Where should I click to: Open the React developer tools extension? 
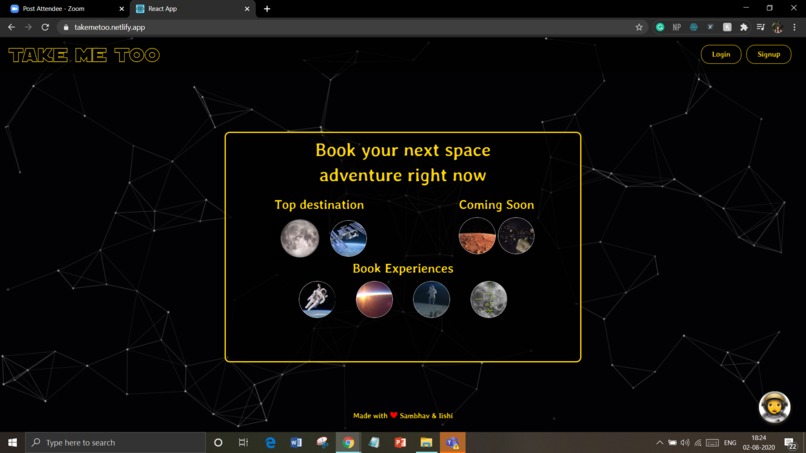coord(693,27)
